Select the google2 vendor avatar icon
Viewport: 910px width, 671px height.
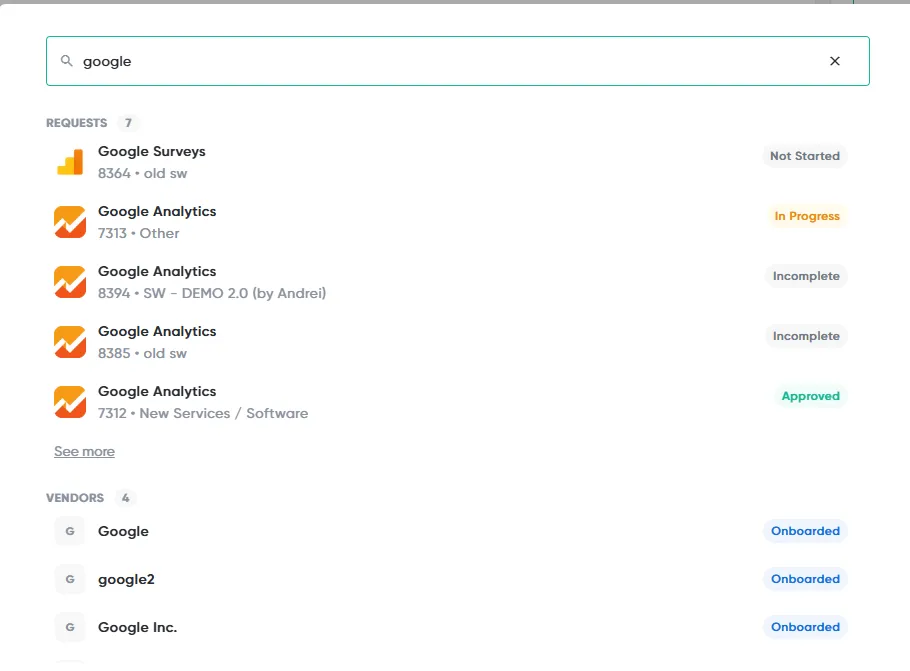point(70,579)
